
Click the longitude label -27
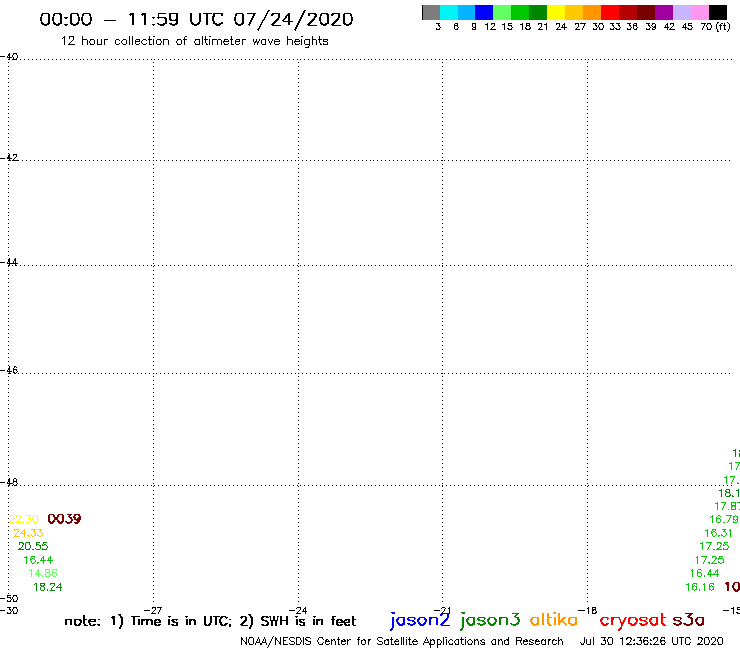pos(153,610)
